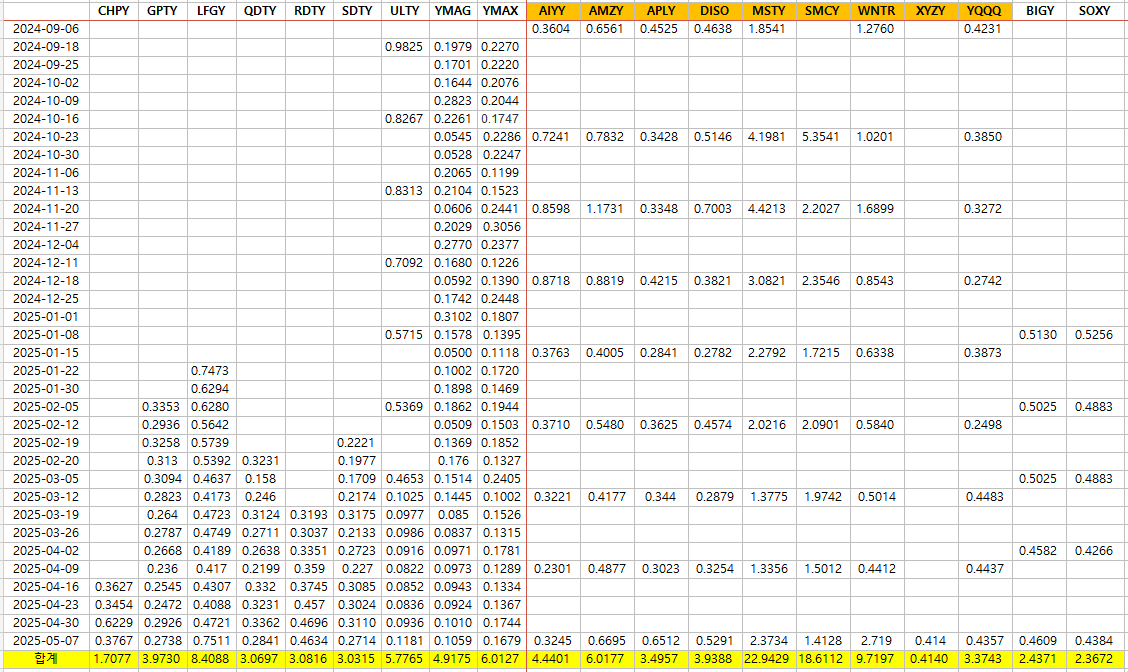This screenshot has height=672, width=1128.
Task: Select the ULTY column header
Action: [405, 11]
